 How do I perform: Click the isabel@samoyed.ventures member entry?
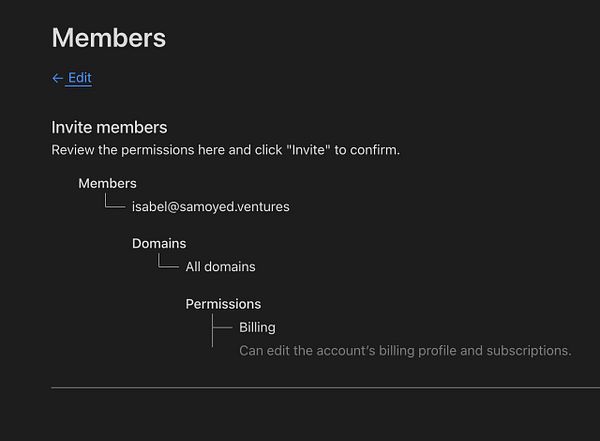click(x=210, y=207)
